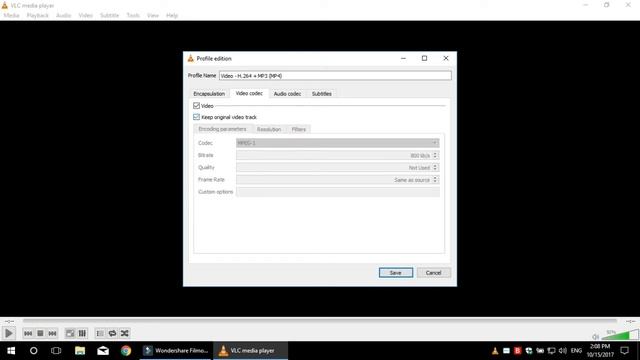Toggle the random shuffle icon
This screenshot has width=640, height=360.
[x=124, y=333]
